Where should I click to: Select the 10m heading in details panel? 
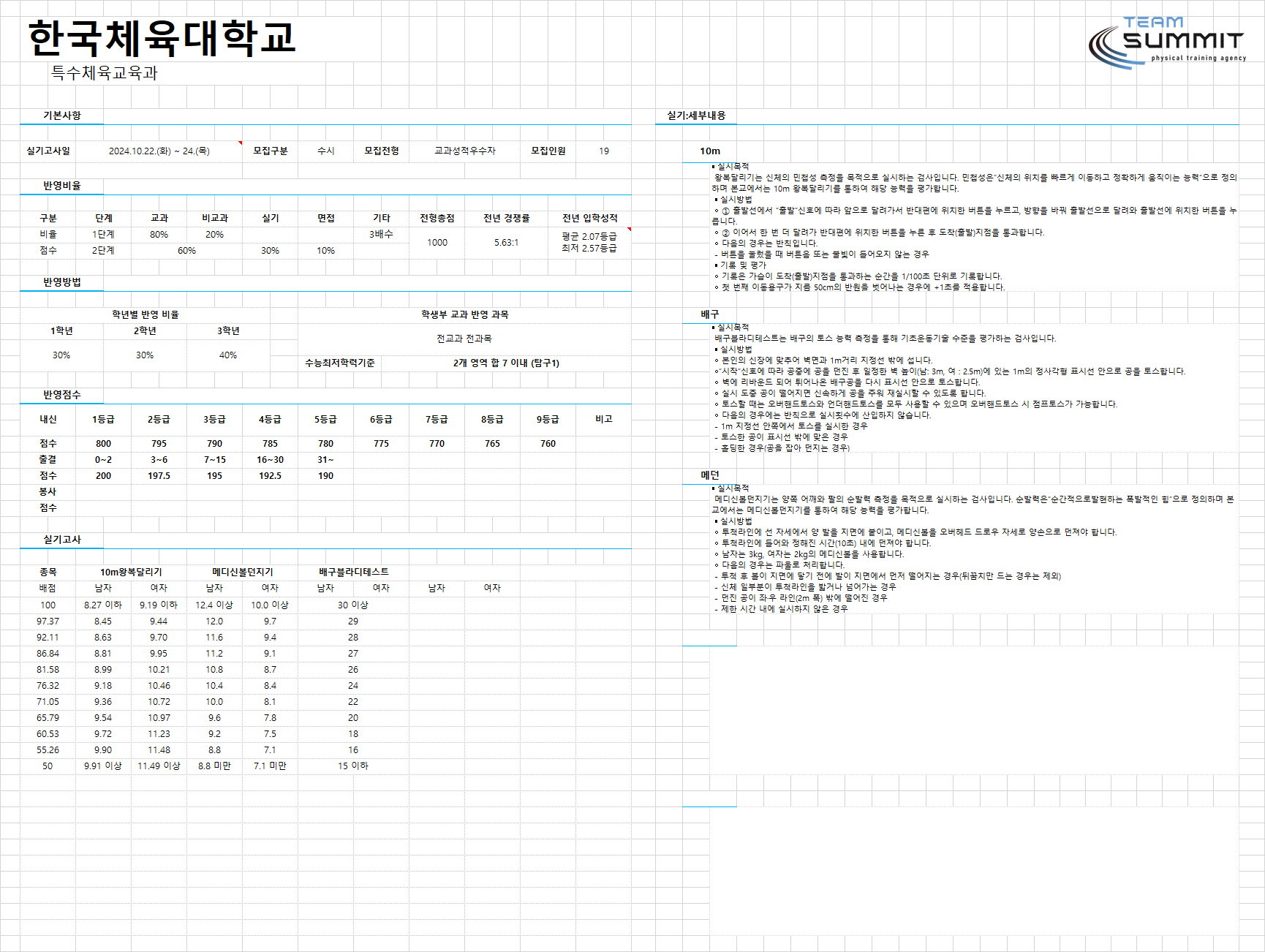point(710,151)
